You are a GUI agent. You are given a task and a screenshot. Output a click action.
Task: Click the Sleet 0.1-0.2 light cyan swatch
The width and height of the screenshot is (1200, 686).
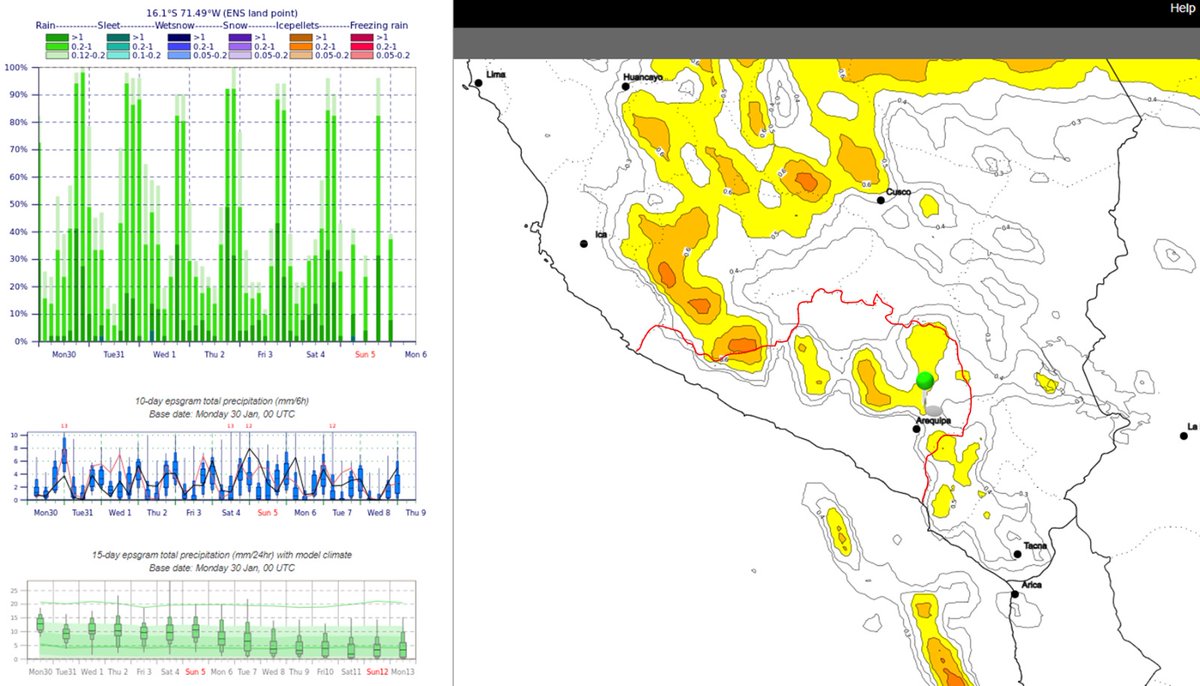tap(118, 55)
